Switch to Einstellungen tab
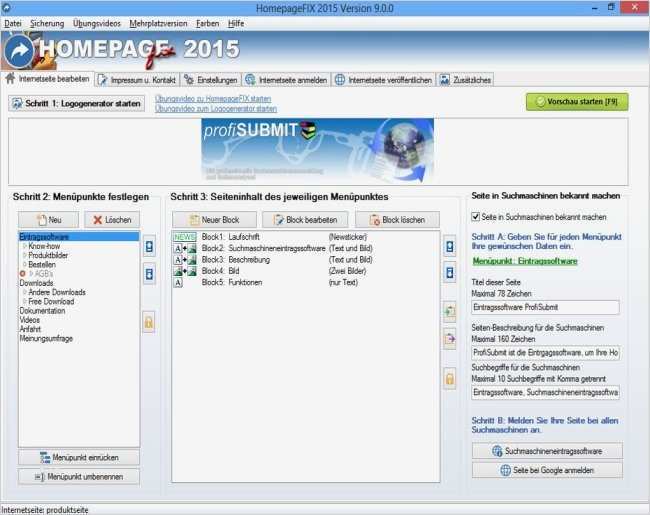The image size is (650, 515). [211, 80]
